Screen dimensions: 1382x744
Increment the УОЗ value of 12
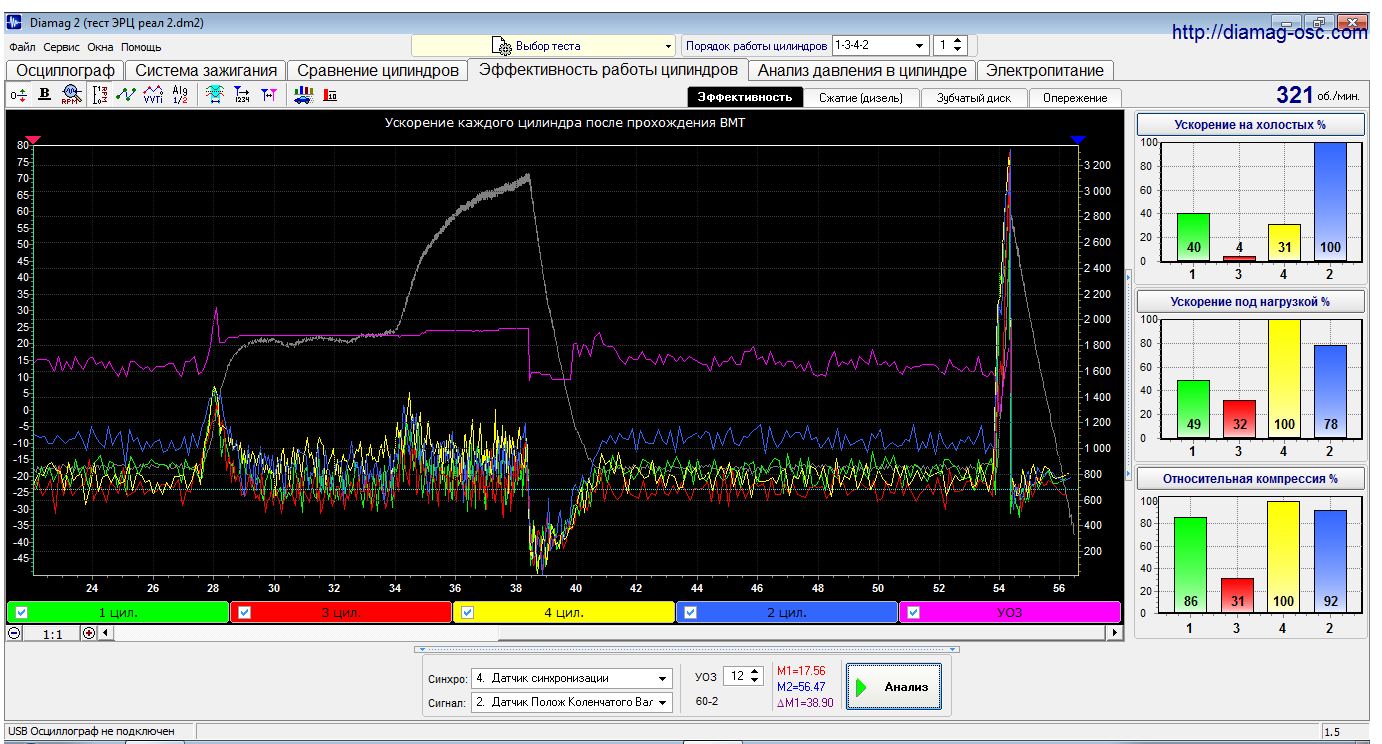(x=754, y=672)
